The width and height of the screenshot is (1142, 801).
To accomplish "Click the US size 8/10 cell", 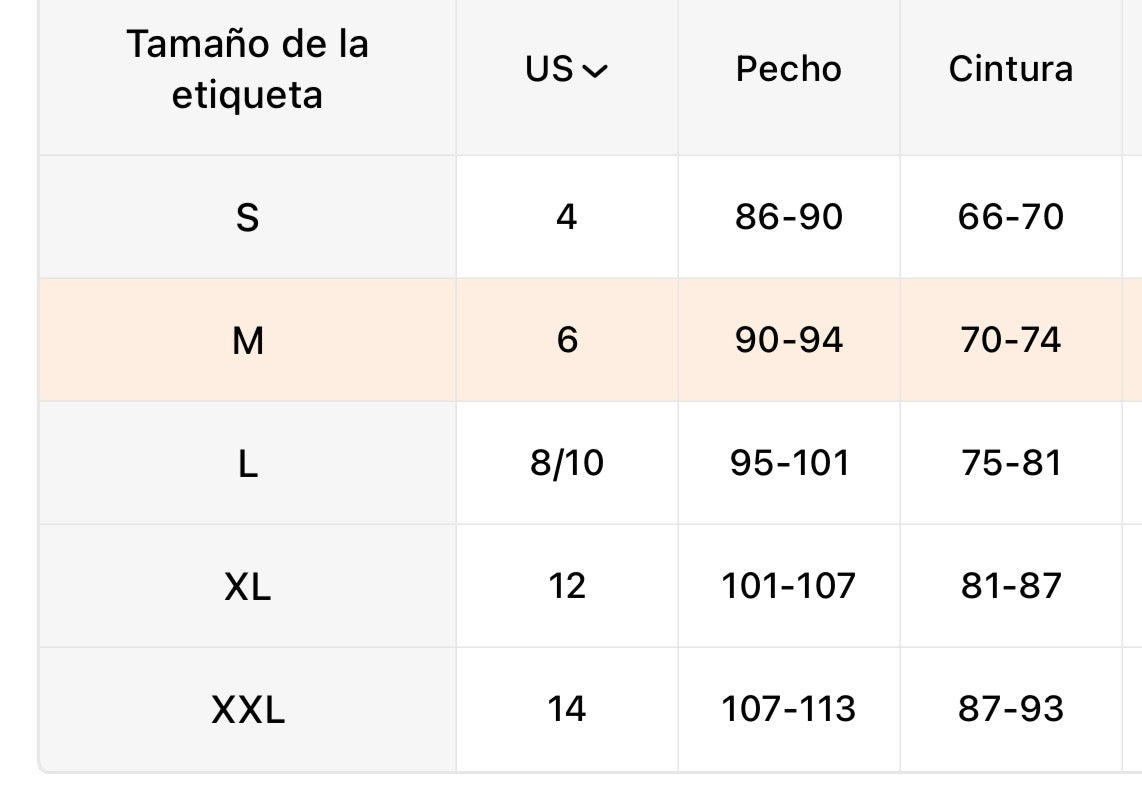I will [567, 463].
